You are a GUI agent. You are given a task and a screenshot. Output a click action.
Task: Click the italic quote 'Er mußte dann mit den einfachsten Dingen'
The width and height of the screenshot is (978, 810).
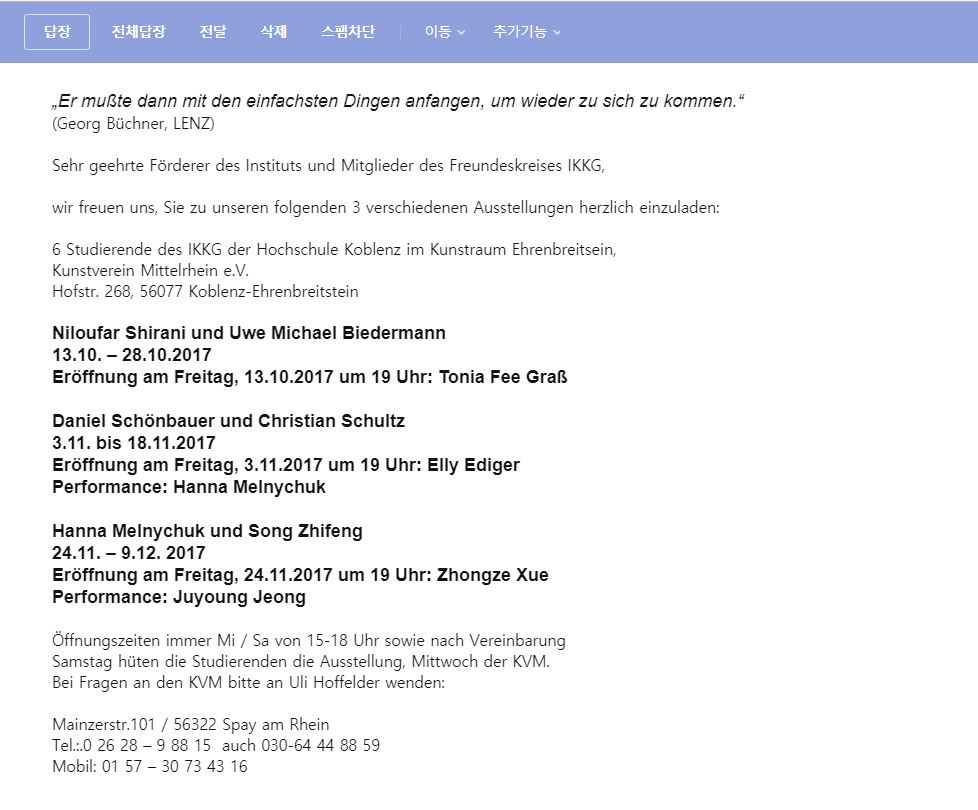pos(398,101)
